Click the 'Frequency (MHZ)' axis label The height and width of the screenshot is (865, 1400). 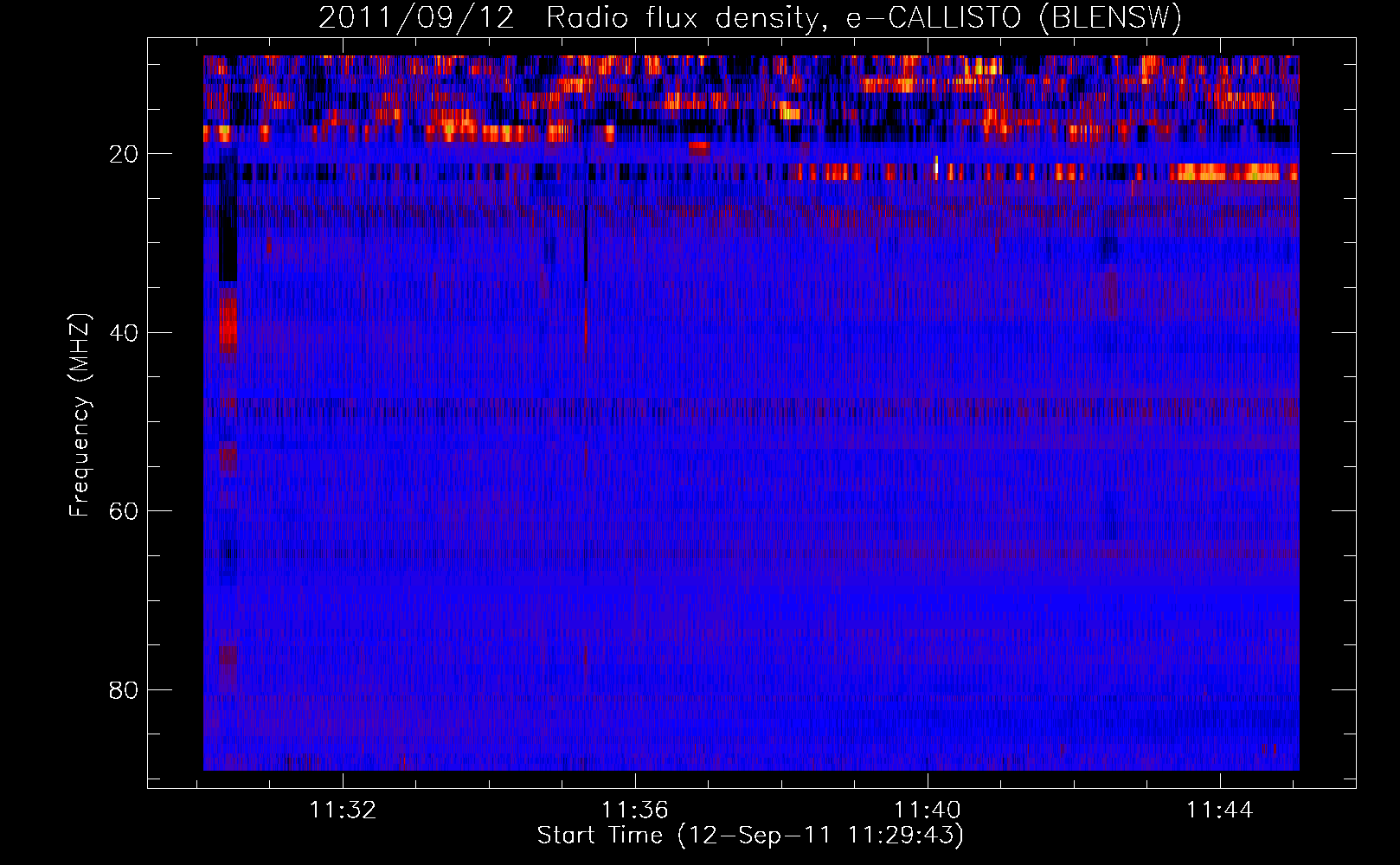(x=80, y=415)
